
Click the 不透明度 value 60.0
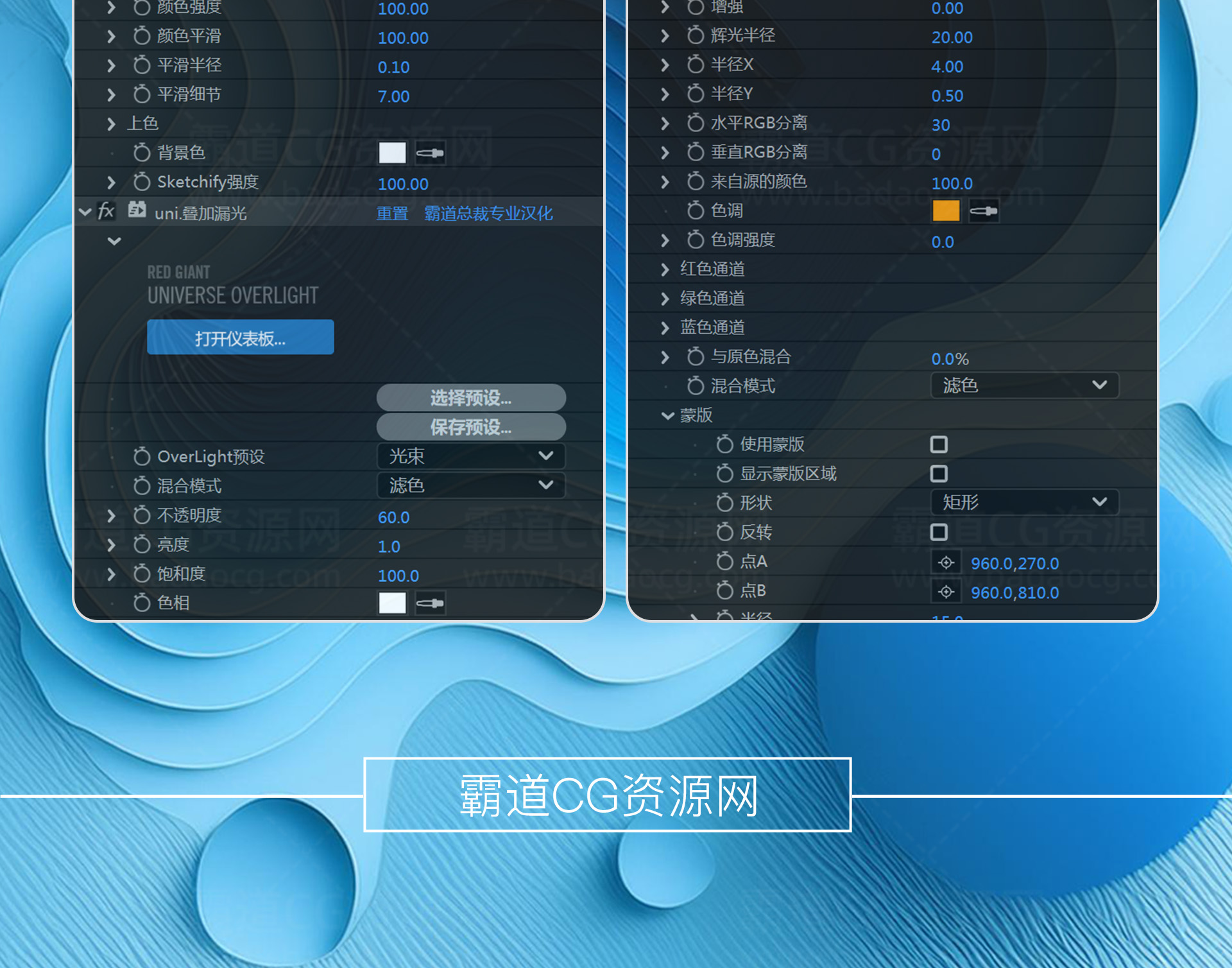(393, 517)
